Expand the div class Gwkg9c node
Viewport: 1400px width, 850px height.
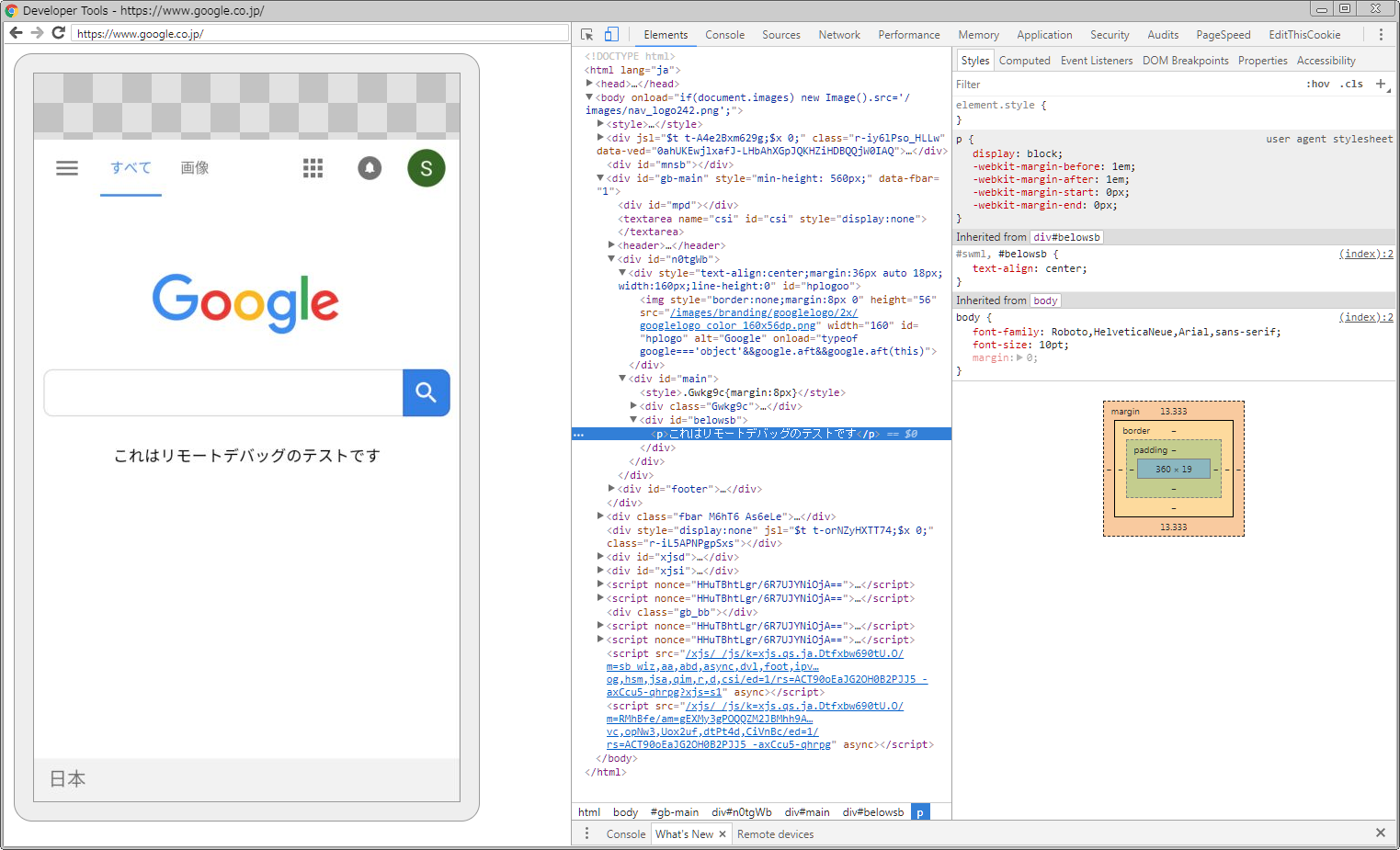tap(634, 406)
